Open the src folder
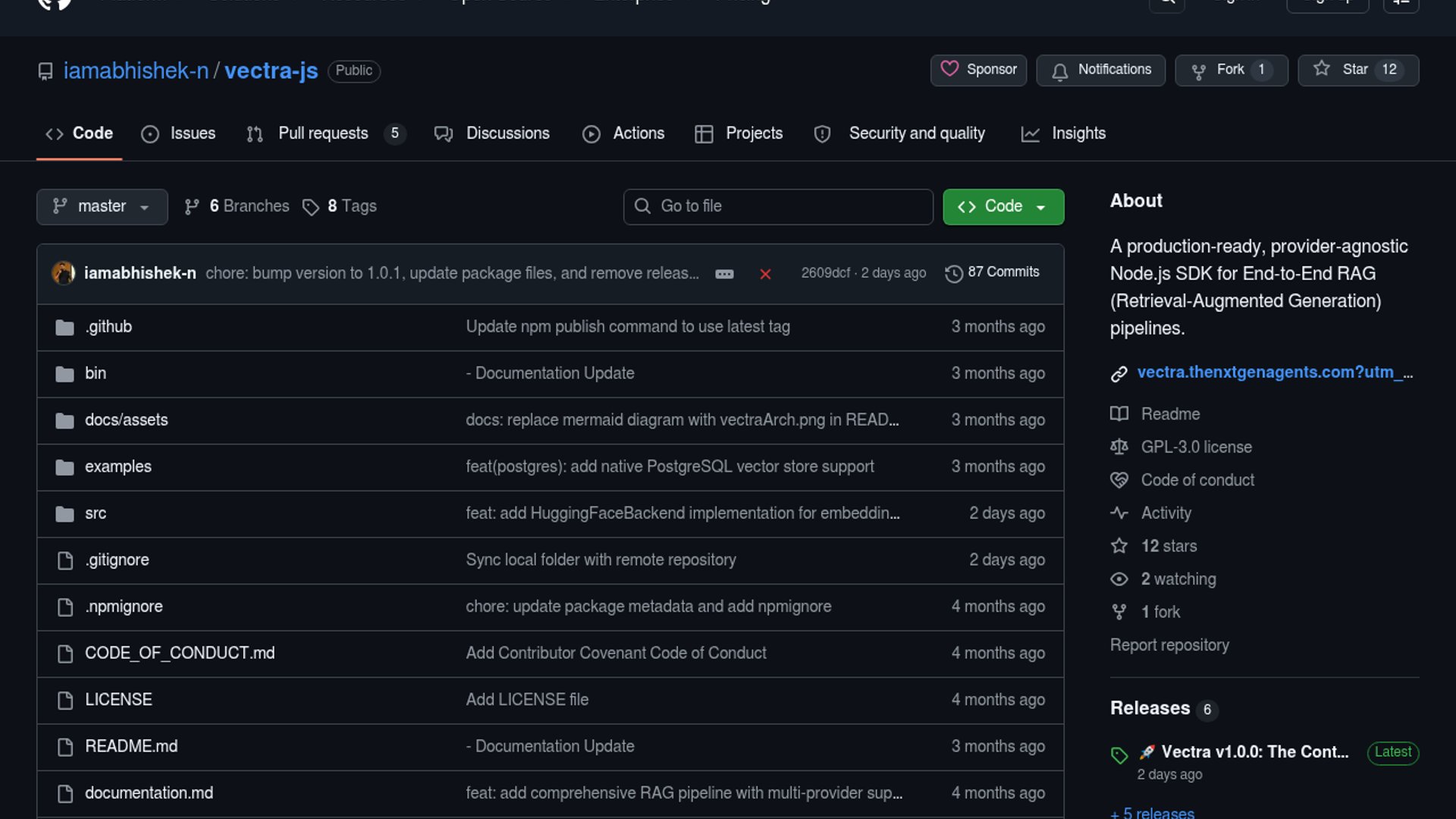Viewport: 1456px width, 819px height. 96,513
